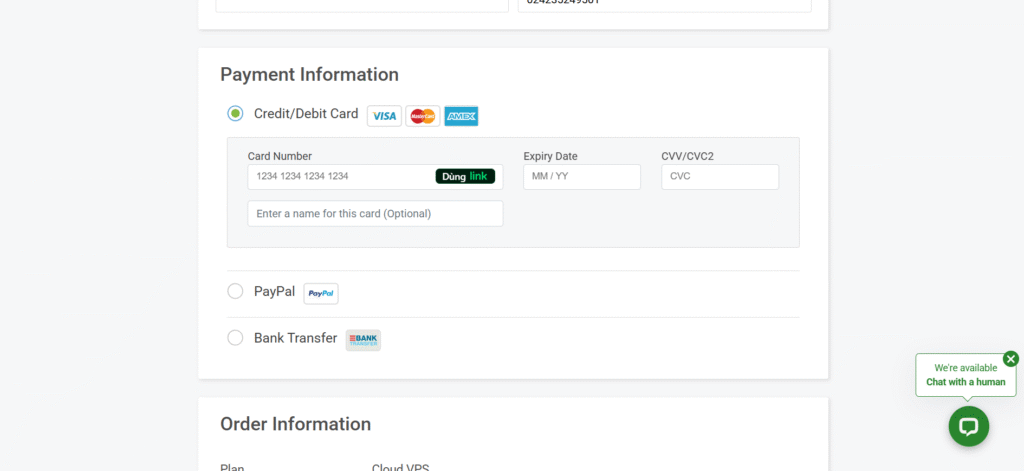Click the phone number field at top right
This screenshot has height=471, width=1024.
(664, 5)
